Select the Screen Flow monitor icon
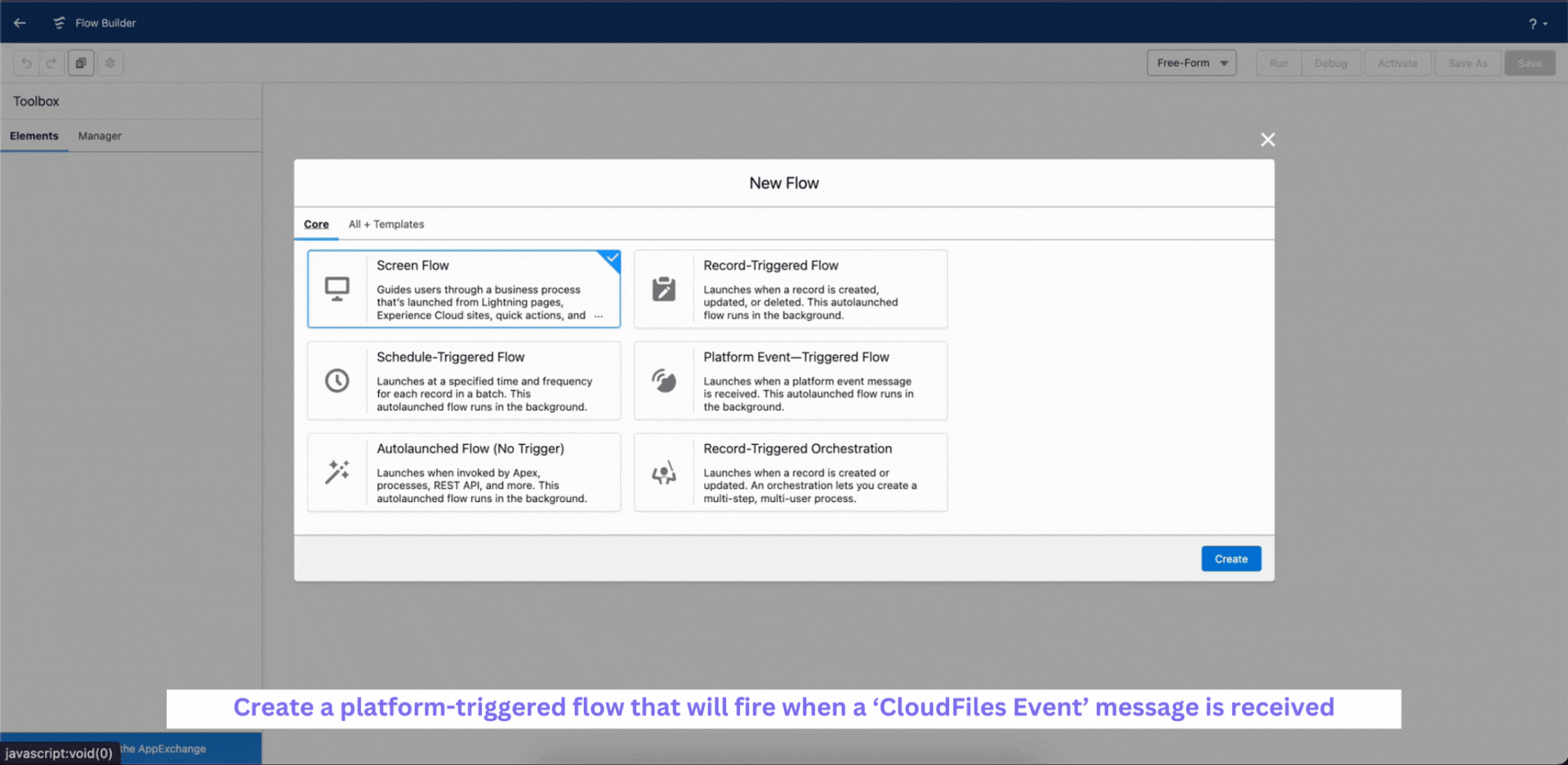 click(x=337, y=288)
